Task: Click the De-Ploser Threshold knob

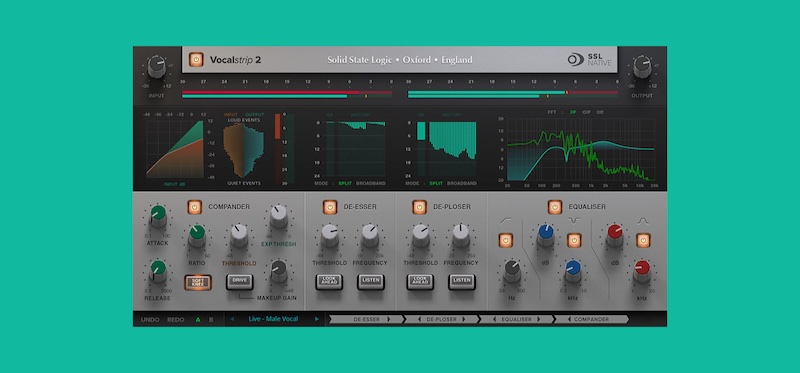Action: (x=420, y=236)
